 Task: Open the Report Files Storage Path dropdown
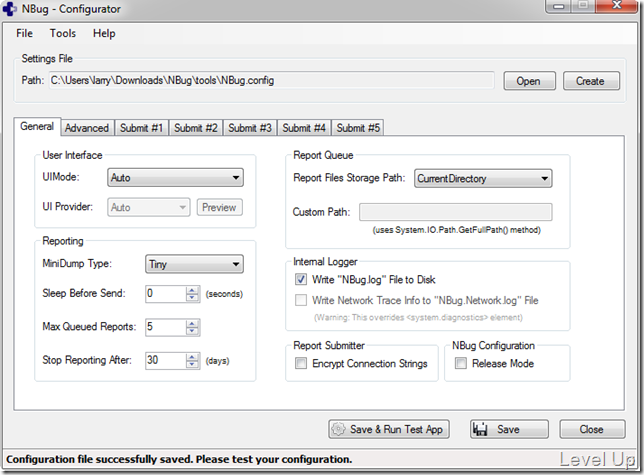483,179
